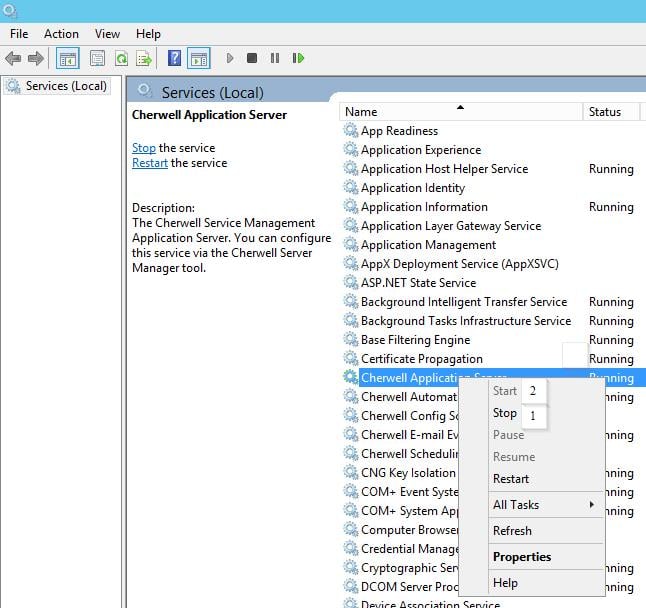Click the Restart Service green icon
Screen dimensions: 646x608
pos(298,58)
